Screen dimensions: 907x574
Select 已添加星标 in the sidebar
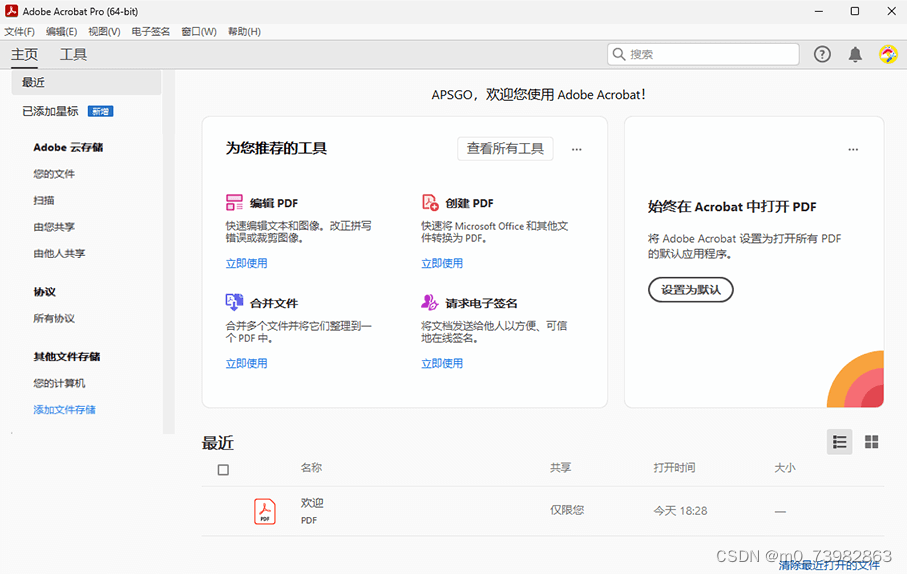coord(50,111)
